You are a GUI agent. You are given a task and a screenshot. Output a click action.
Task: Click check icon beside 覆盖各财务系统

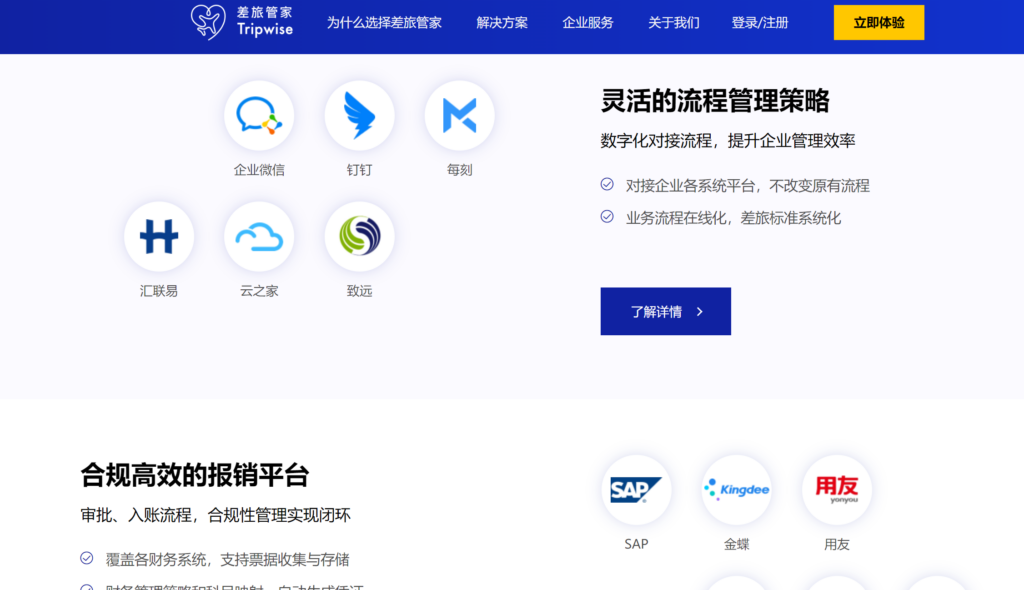click(x=87, y=558)
